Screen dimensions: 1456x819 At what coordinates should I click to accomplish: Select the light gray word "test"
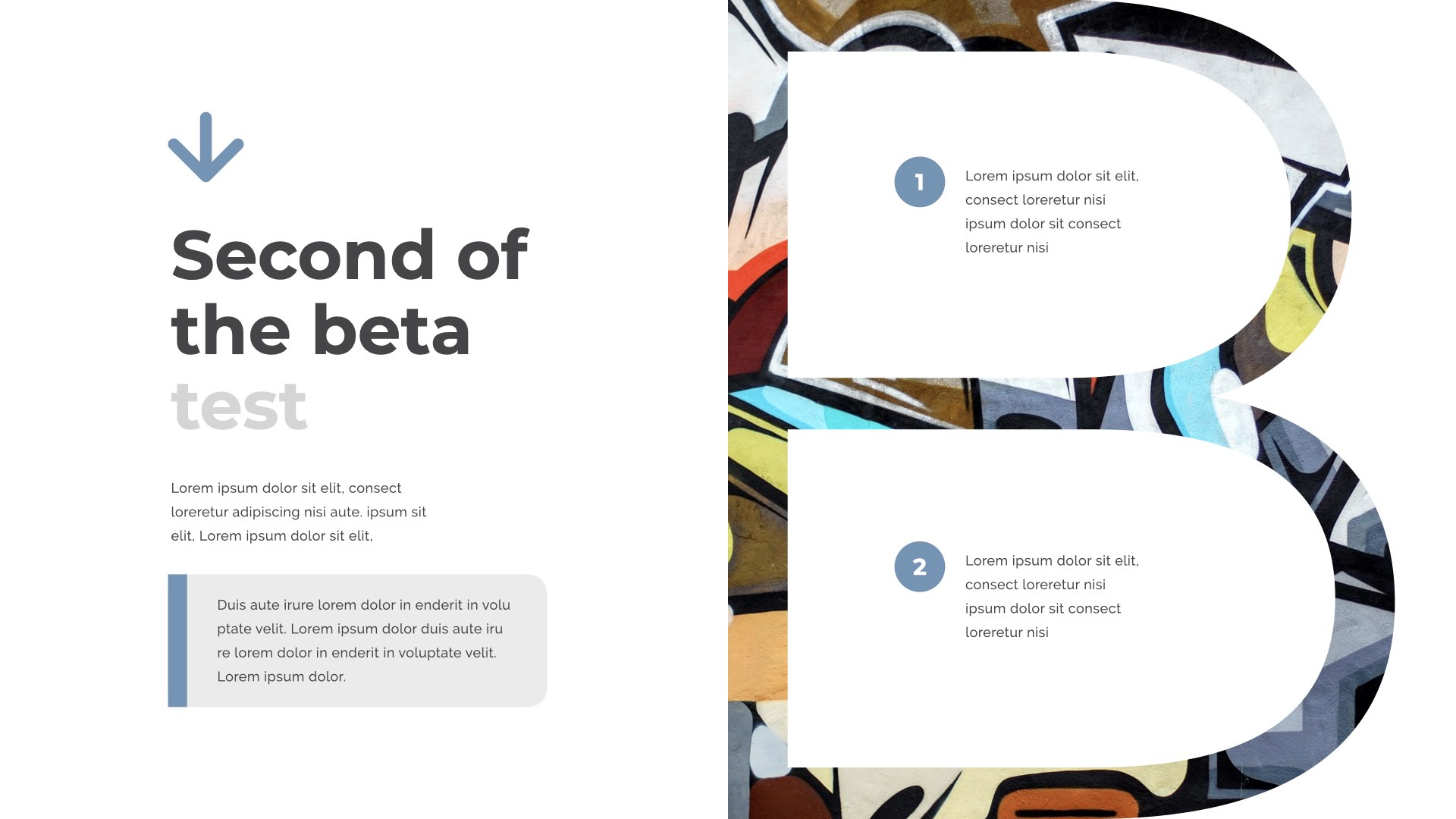239,407
